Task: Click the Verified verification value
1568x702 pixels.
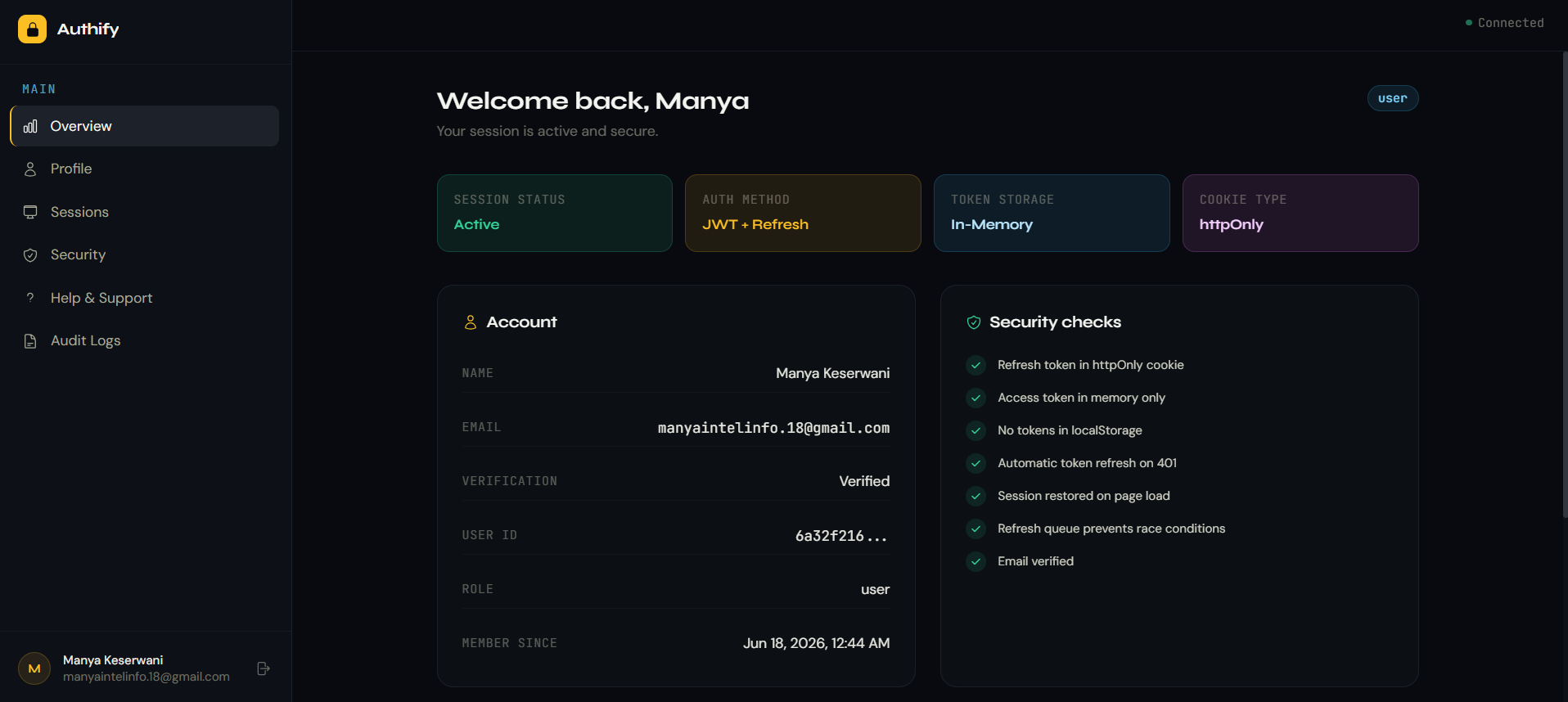Action: (864, 481)
